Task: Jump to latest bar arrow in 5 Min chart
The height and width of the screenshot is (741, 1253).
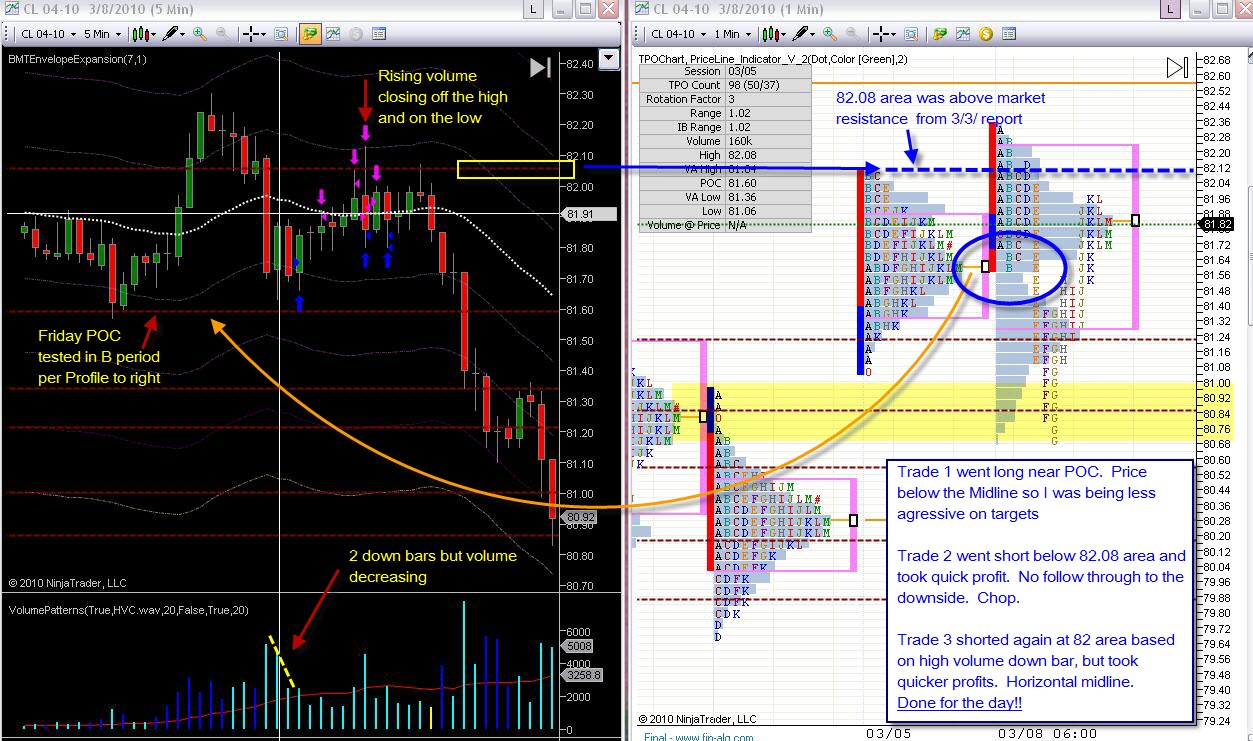Action: tap(540, 68)
